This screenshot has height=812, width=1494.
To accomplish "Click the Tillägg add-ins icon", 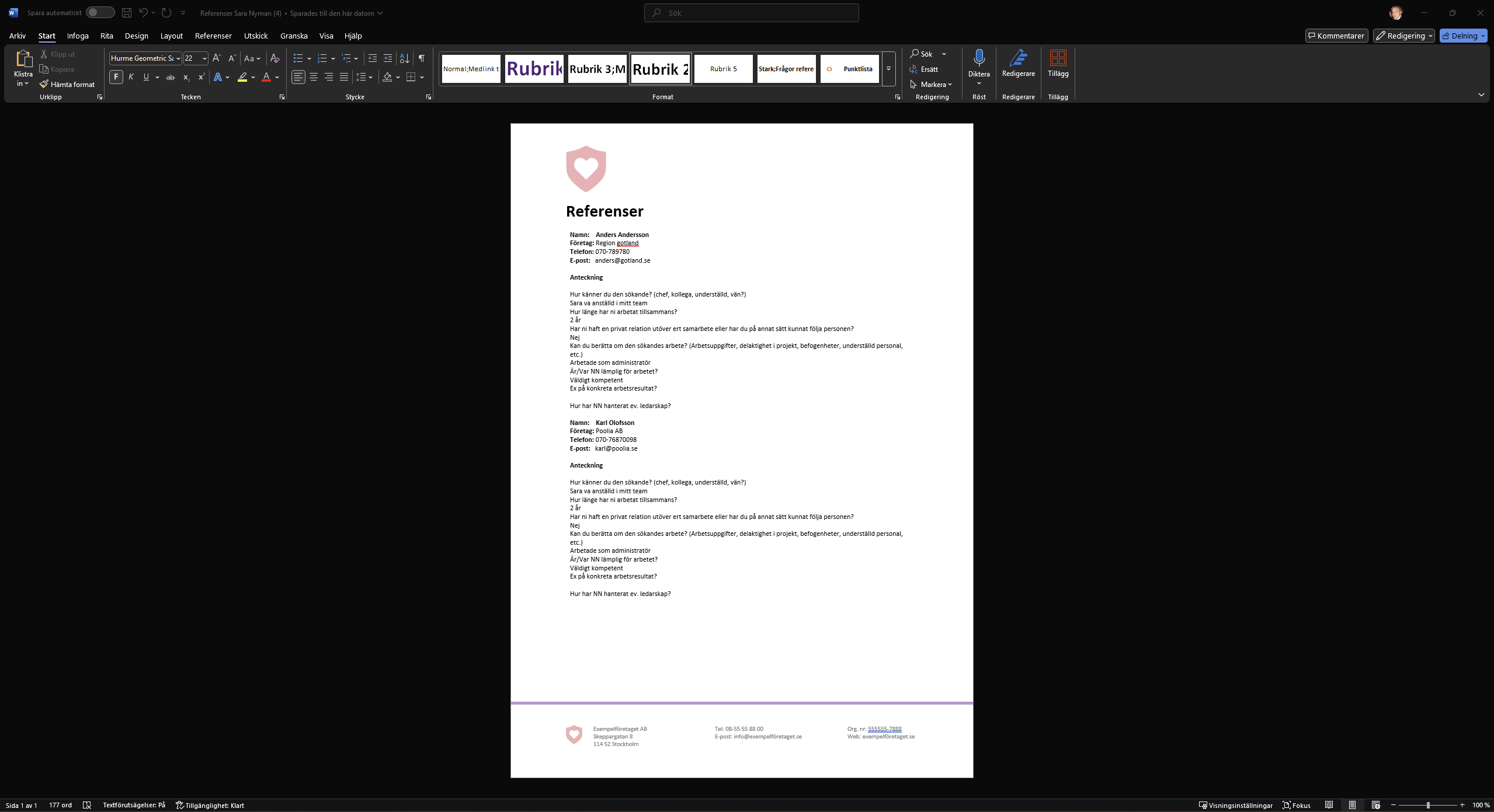I will tap(1058, 58).
